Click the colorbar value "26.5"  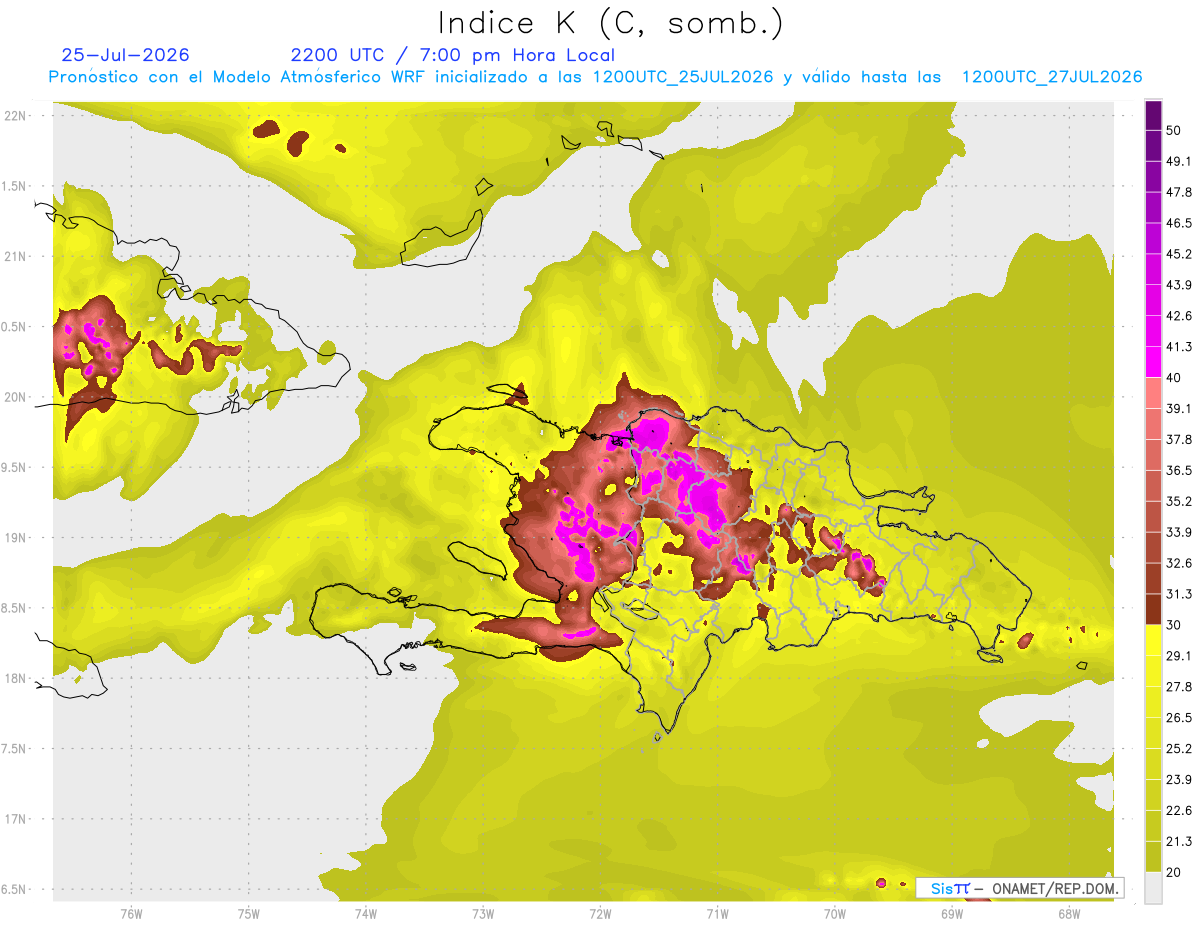1178,718
